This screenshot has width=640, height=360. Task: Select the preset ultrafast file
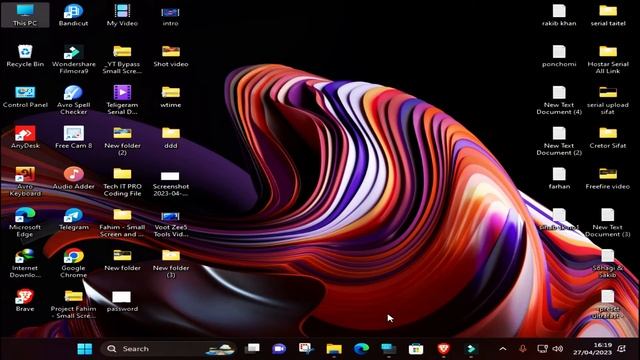click(608, 304)
